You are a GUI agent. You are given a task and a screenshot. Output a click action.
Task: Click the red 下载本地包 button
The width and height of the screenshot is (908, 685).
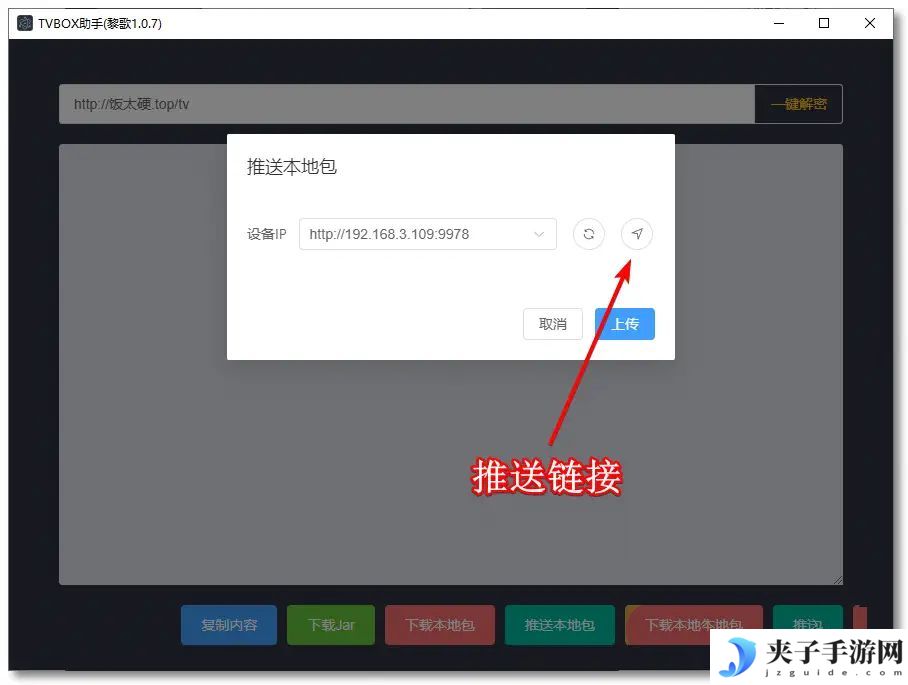440,625
